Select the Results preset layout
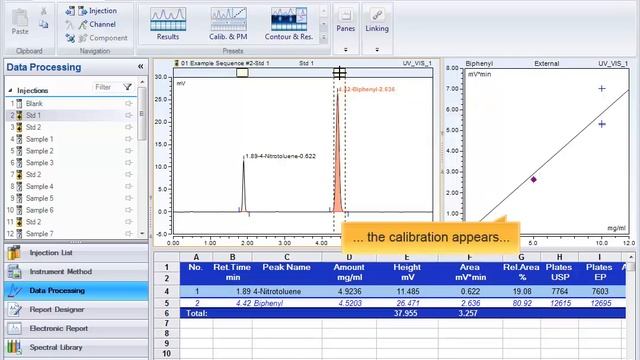The height and width of the screenshot is (360, 640). pyautogui.click(x=168, y=24)
